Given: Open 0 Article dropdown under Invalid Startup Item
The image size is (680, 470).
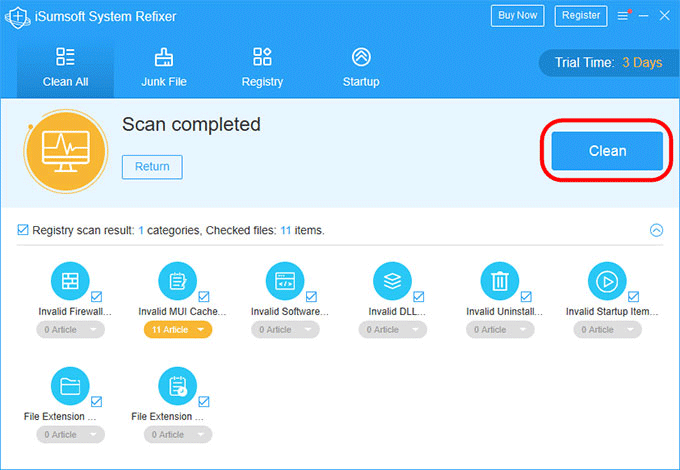Looking at the screenshot, I should coord(608,330).
